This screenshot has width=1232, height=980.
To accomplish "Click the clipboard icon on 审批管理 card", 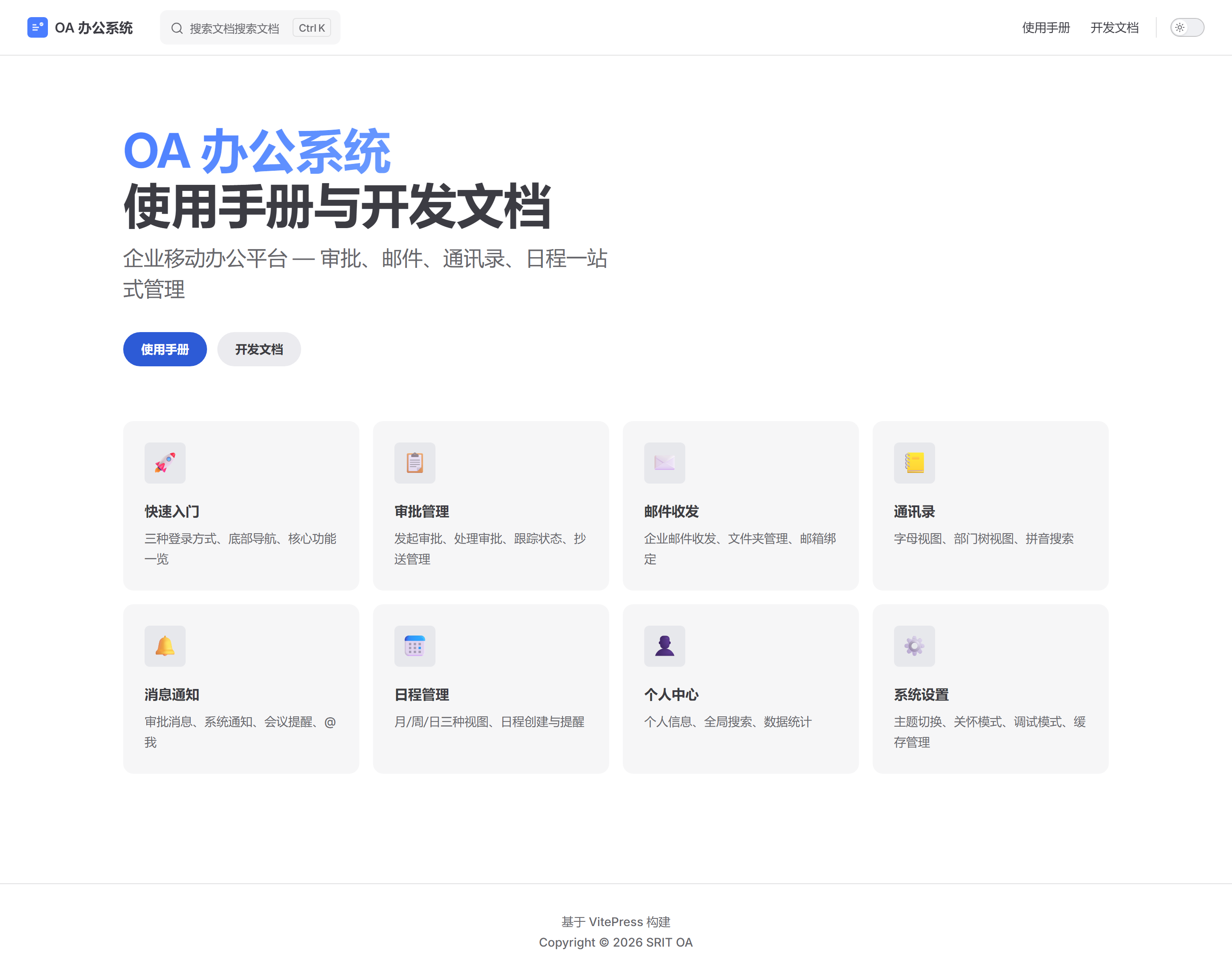I will (x=415, y=463).
